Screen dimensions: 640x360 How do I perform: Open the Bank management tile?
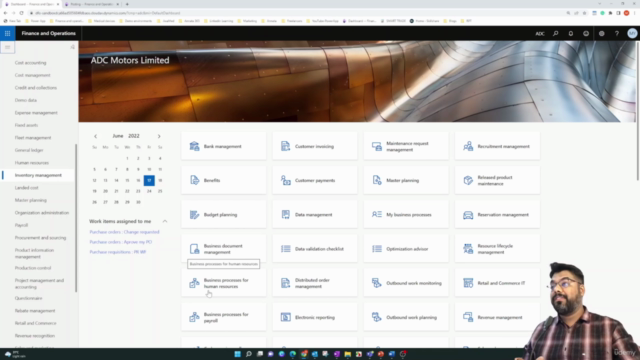click(224, 146)
